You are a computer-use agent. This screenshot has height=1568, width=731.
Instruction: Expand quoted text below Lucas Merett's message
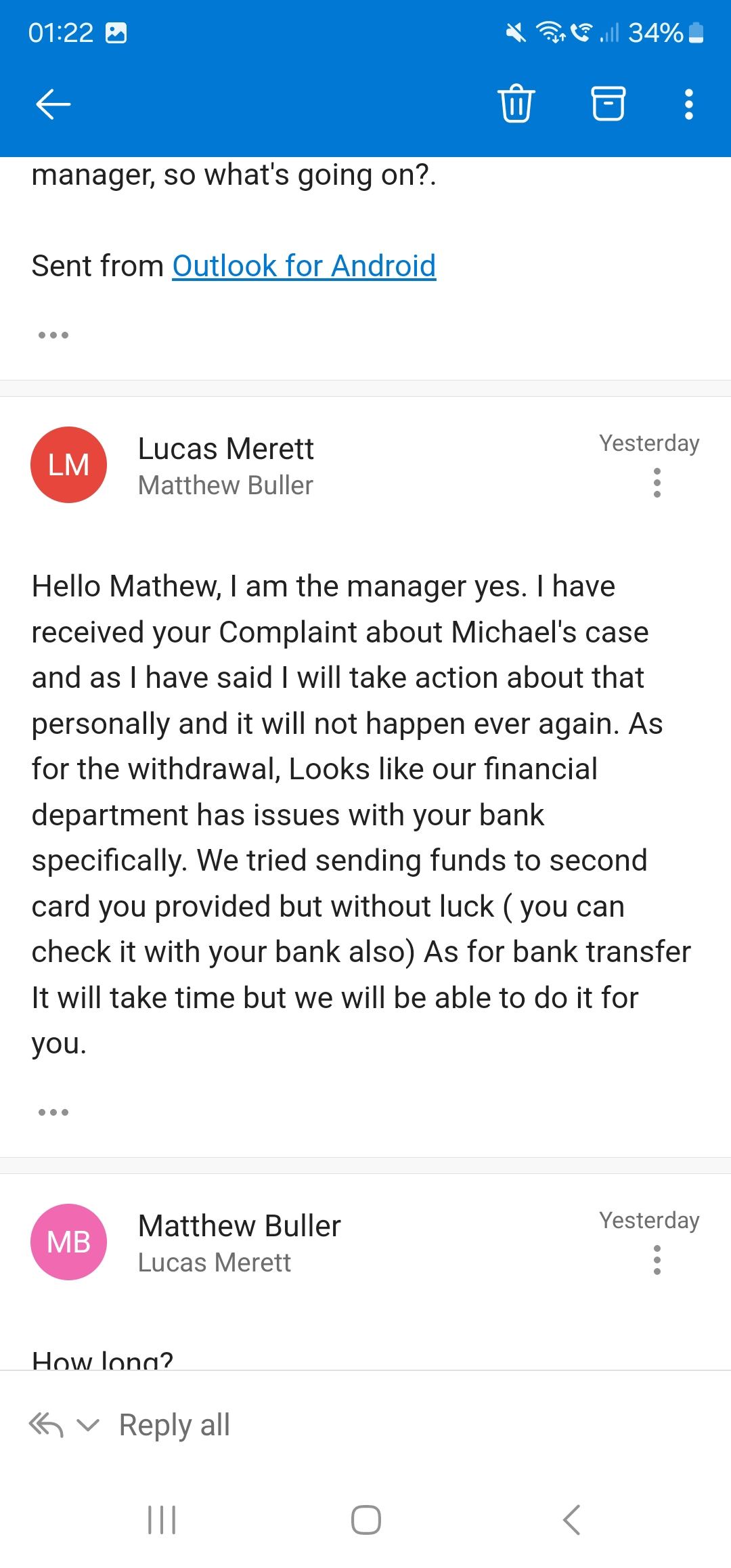point(53,1112)
